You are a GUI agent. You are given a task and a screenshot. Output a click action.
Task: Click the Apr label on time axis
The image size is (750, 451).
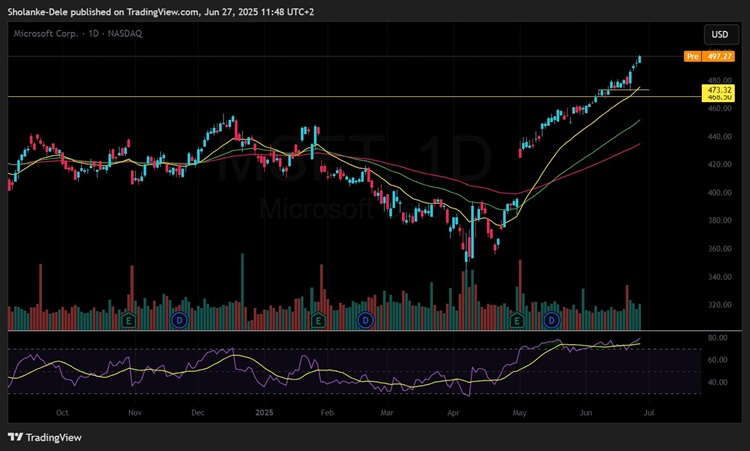click(453, 412)
